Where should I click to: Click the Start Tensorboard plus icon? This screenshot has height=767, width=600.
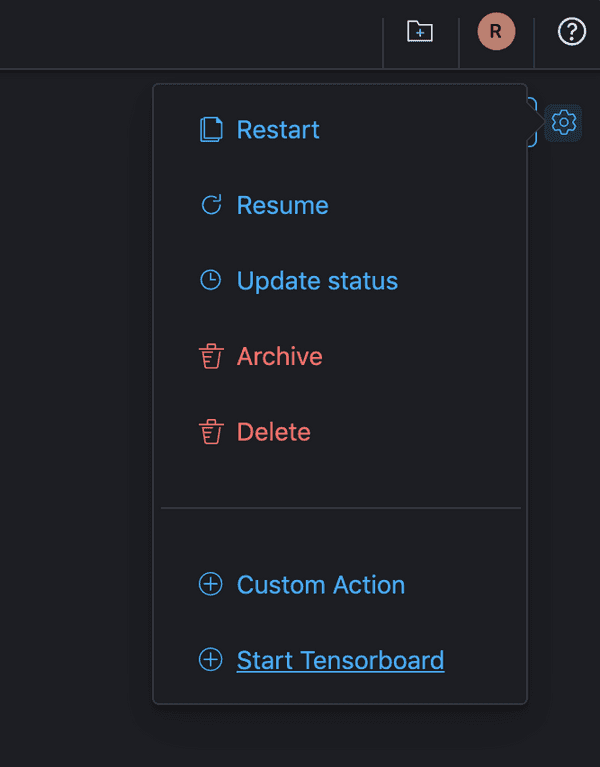point(211,660)
